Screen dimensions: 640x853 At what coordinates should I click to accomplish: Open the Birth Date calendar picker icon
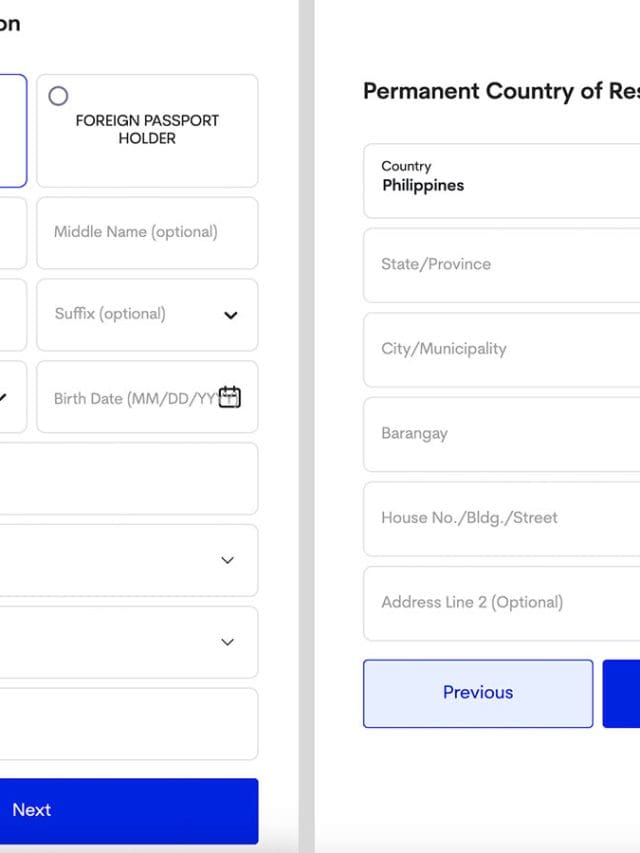230,397
